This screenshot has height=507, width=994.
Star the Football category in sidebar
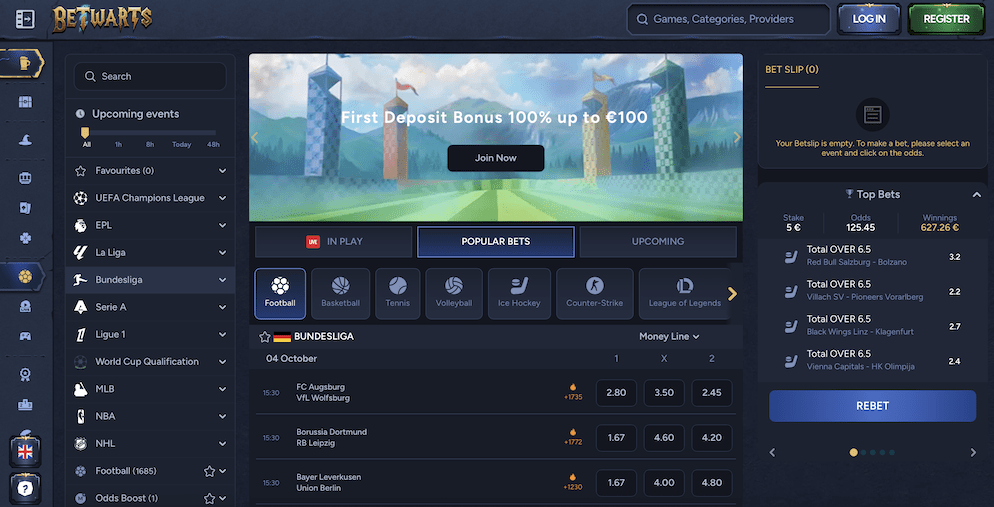click(x=209, y=471)
